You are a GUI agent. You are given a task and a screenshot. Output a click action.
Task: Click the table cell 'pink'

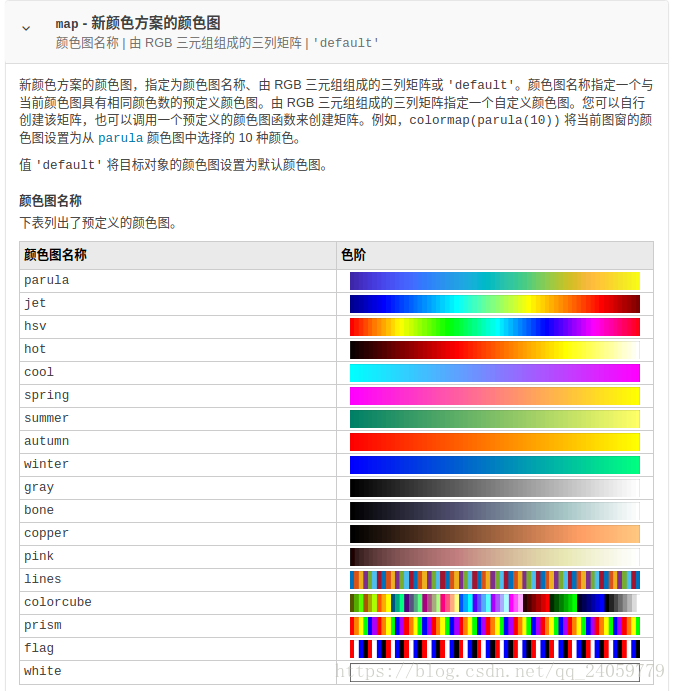click(x=178, y=557)
